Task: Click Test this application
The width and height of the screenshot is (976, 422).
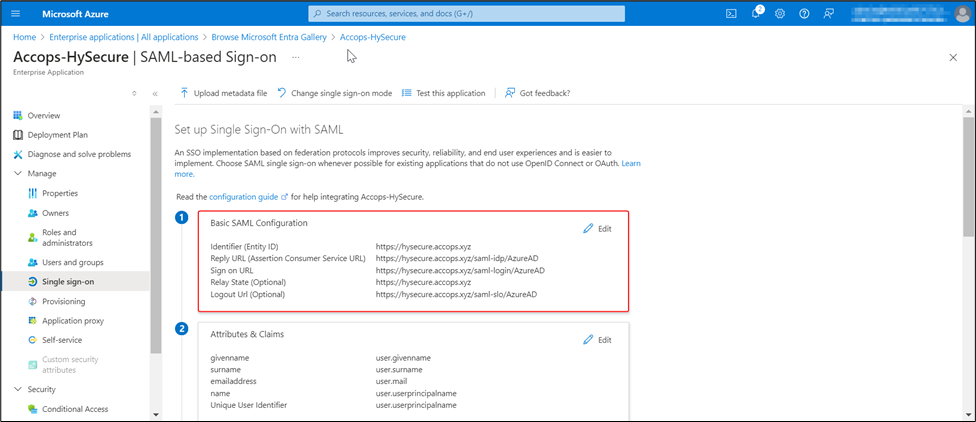Action: click(x=442, y=93)
